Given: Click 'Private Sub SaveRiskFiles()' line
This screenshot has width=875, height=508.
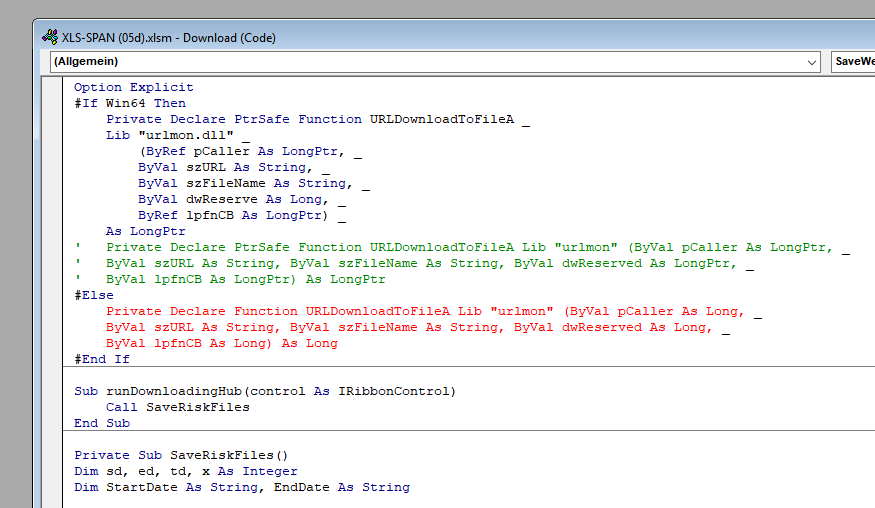Looking at the screenshot, I should pyautogui.click(x=181, y=456).
